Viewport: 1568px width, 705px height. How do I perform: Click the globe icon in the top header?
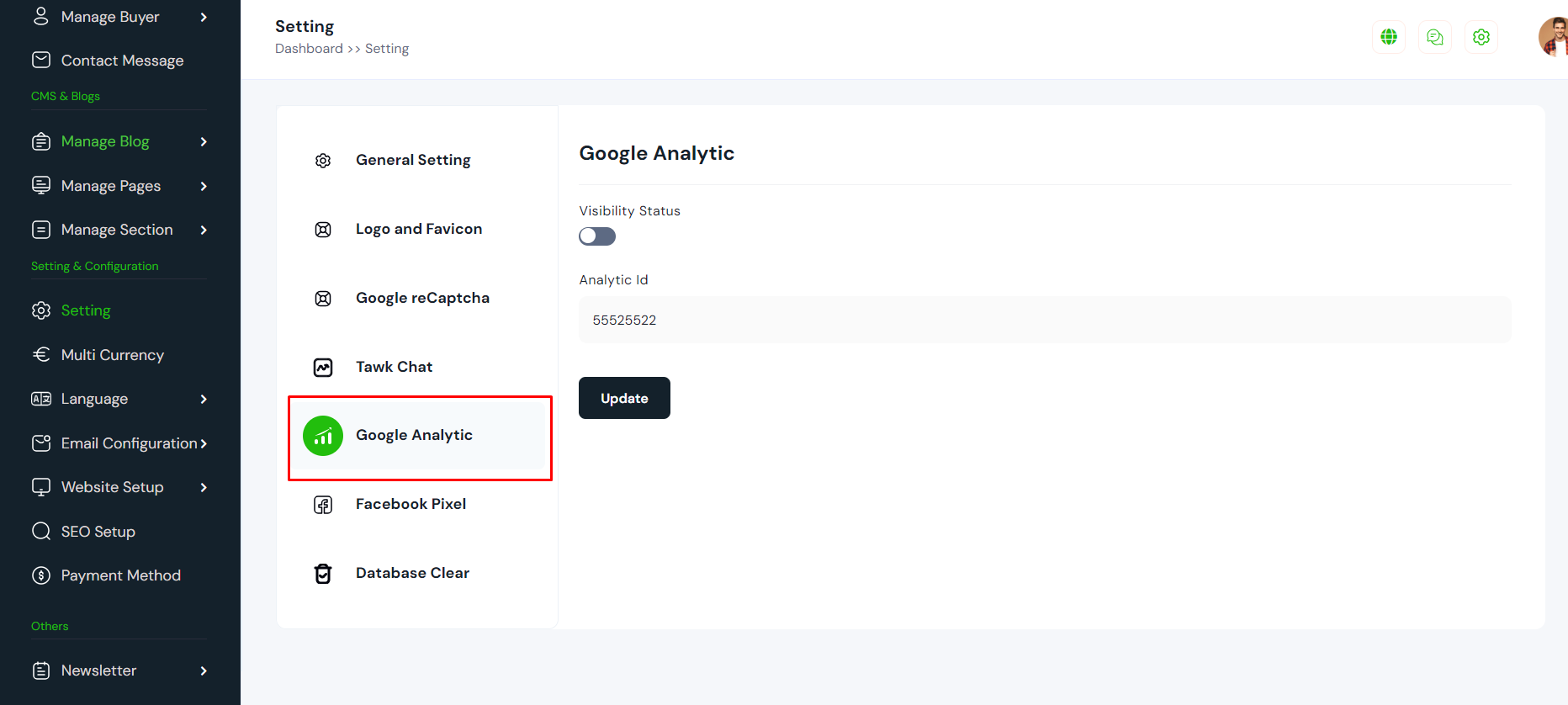1389,37
